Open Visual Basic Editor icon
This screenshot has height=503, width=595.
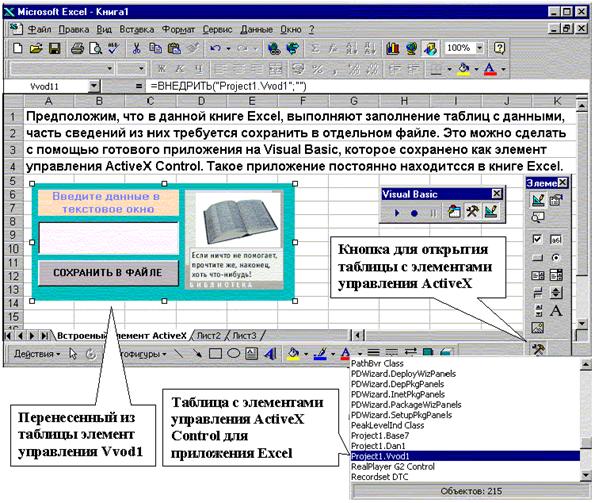454,212
